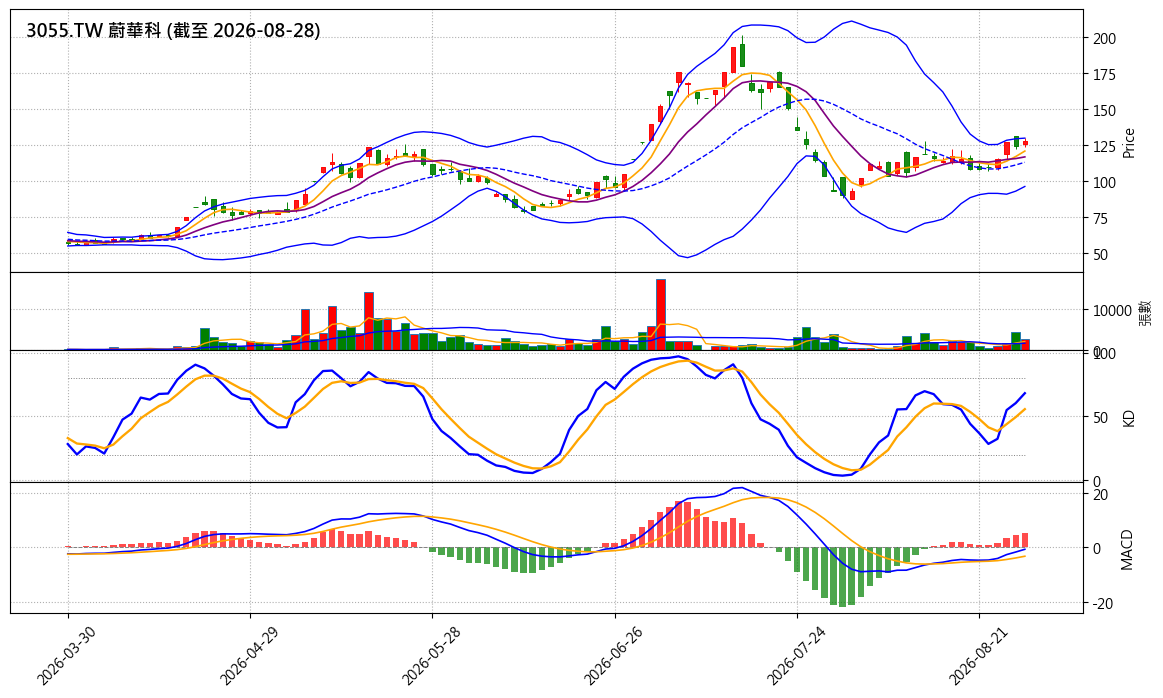Screen dimensions: 1163x698
Task: Click the 75 tick on the Price axis
Action: point(1099,219)
